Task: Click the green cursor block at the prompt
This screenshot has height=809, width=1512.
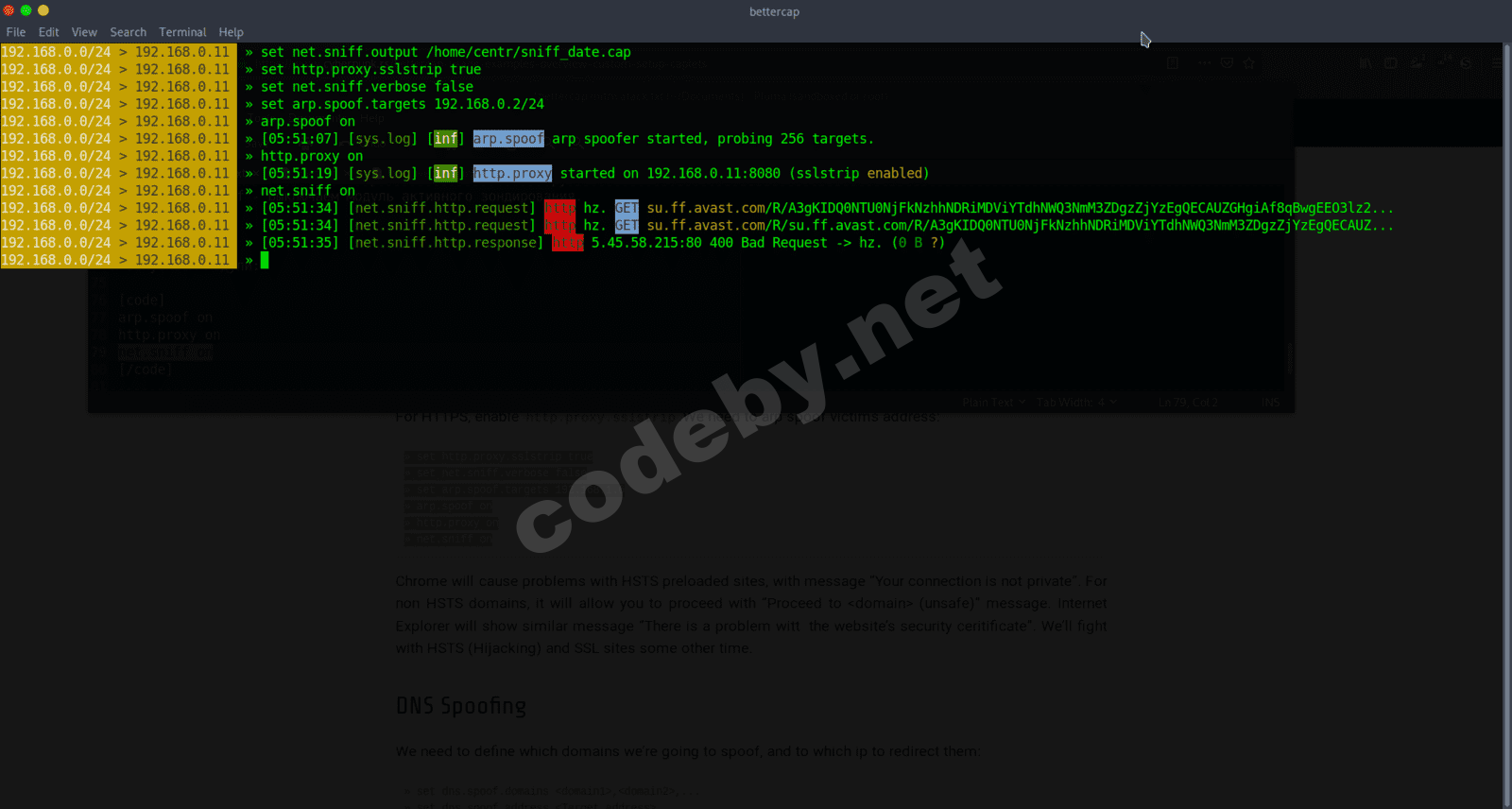Action: (265, 260)
